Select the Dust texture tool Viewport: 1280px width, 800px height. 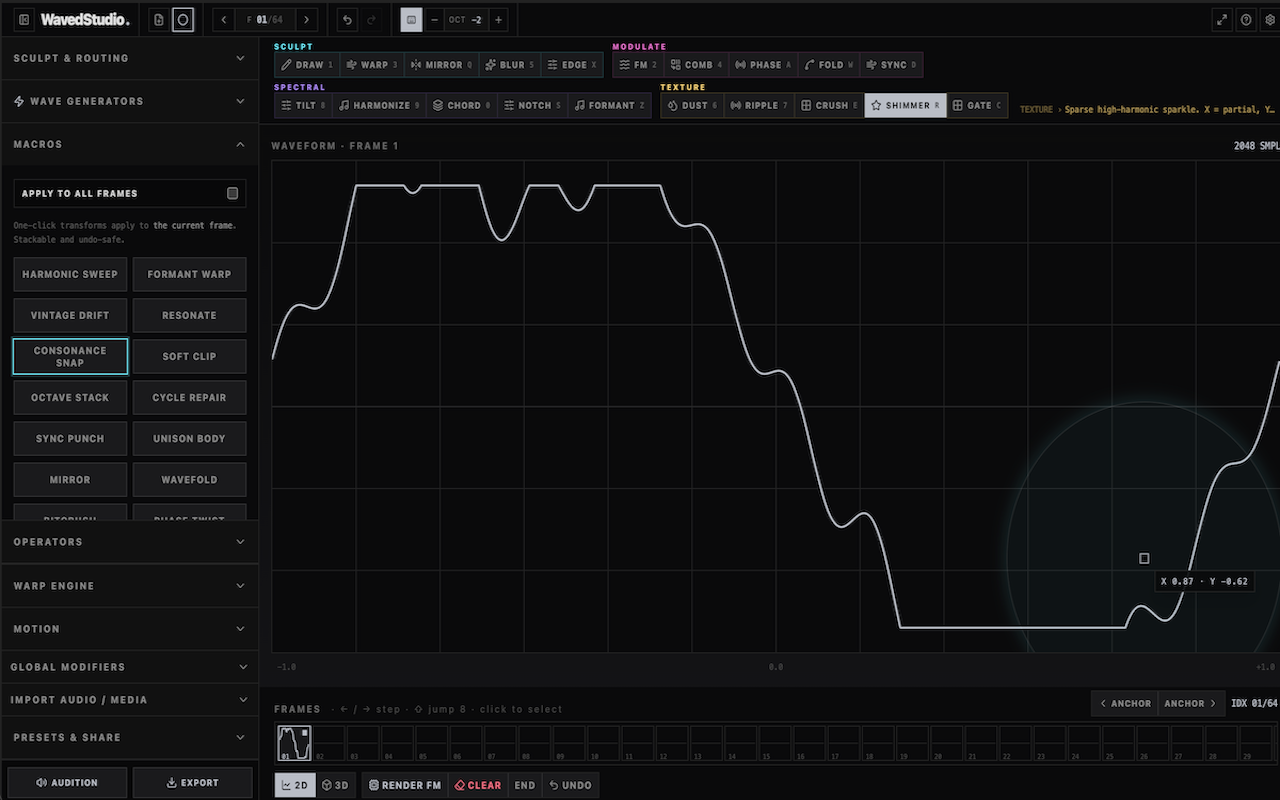click(x=693, y=105)
